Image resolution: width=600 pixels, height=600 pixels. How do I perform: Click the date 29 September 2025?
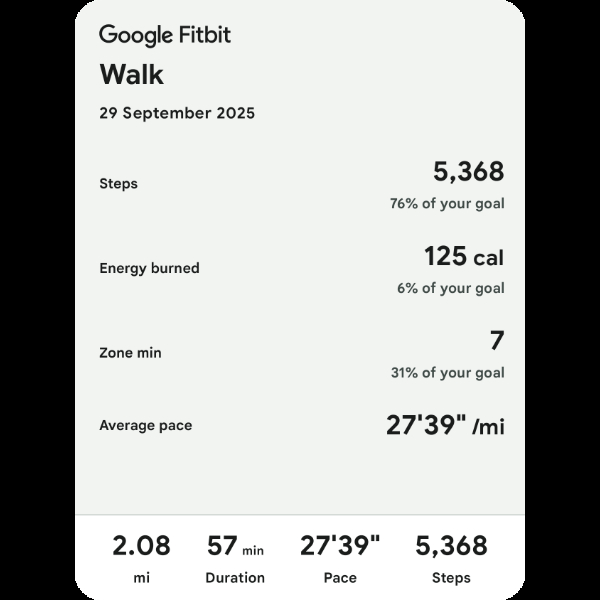click(x=177, y=113)
